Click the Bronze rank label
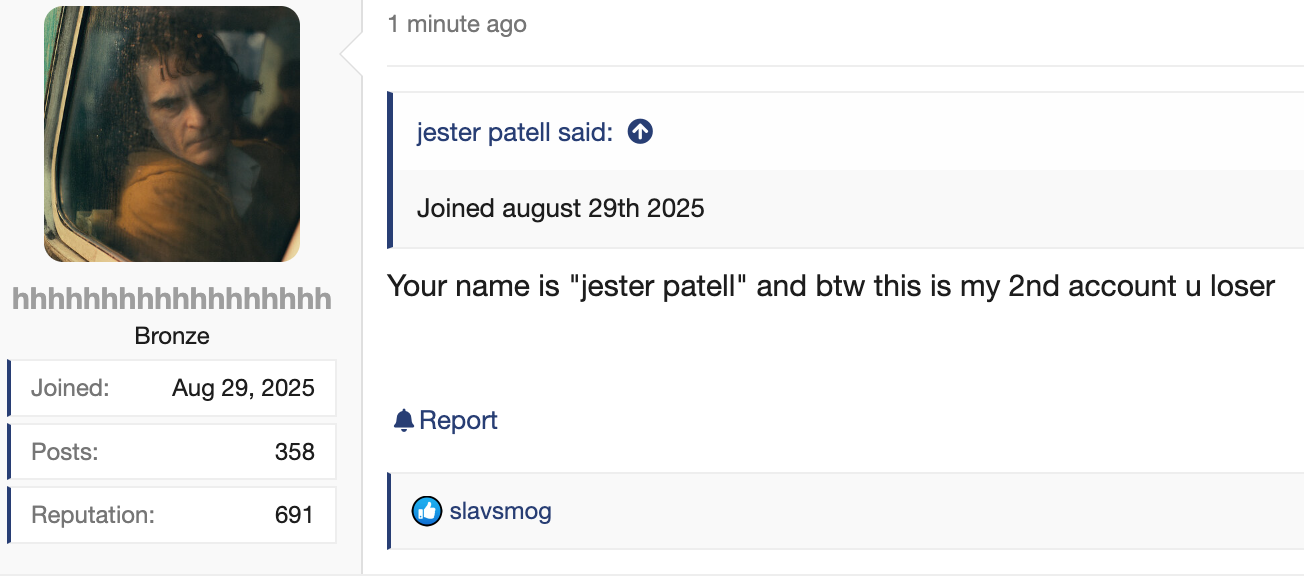This screenshot has height=586, width=1304. pos(172,336)
